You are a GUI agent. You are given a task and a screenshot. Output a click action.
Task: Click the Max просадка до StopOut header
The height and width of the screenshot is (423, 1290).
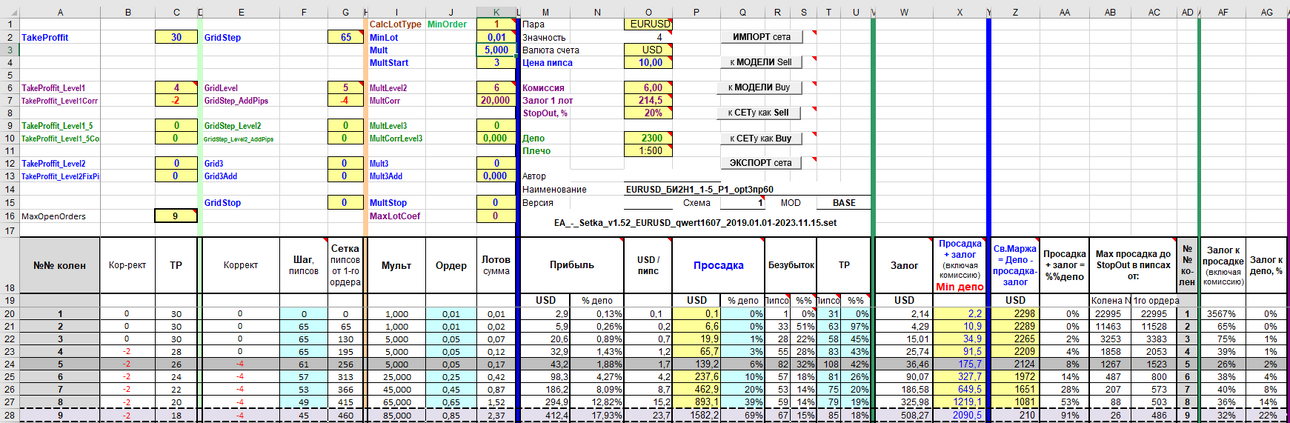[1131, 263]
